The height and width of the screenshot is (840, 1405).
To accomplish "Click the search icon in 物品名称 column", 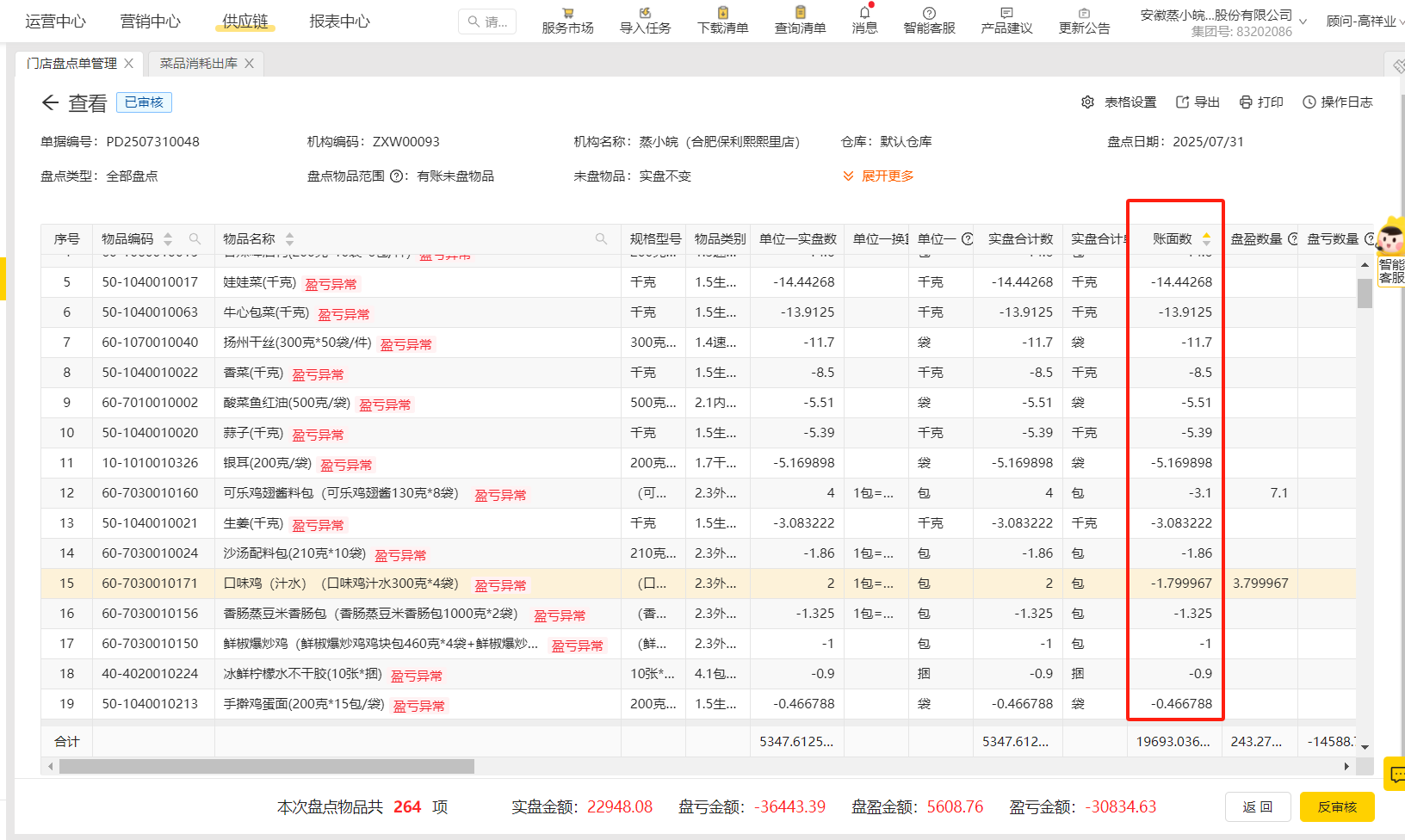I will [x=601, y=239].
